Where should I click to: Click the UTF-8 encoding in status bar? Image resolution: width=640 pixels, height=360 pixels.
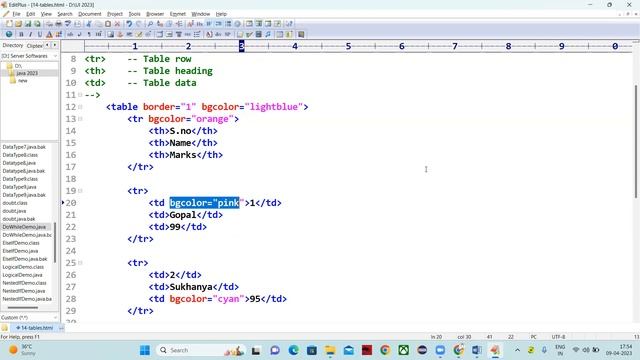[x=559, y=337]
